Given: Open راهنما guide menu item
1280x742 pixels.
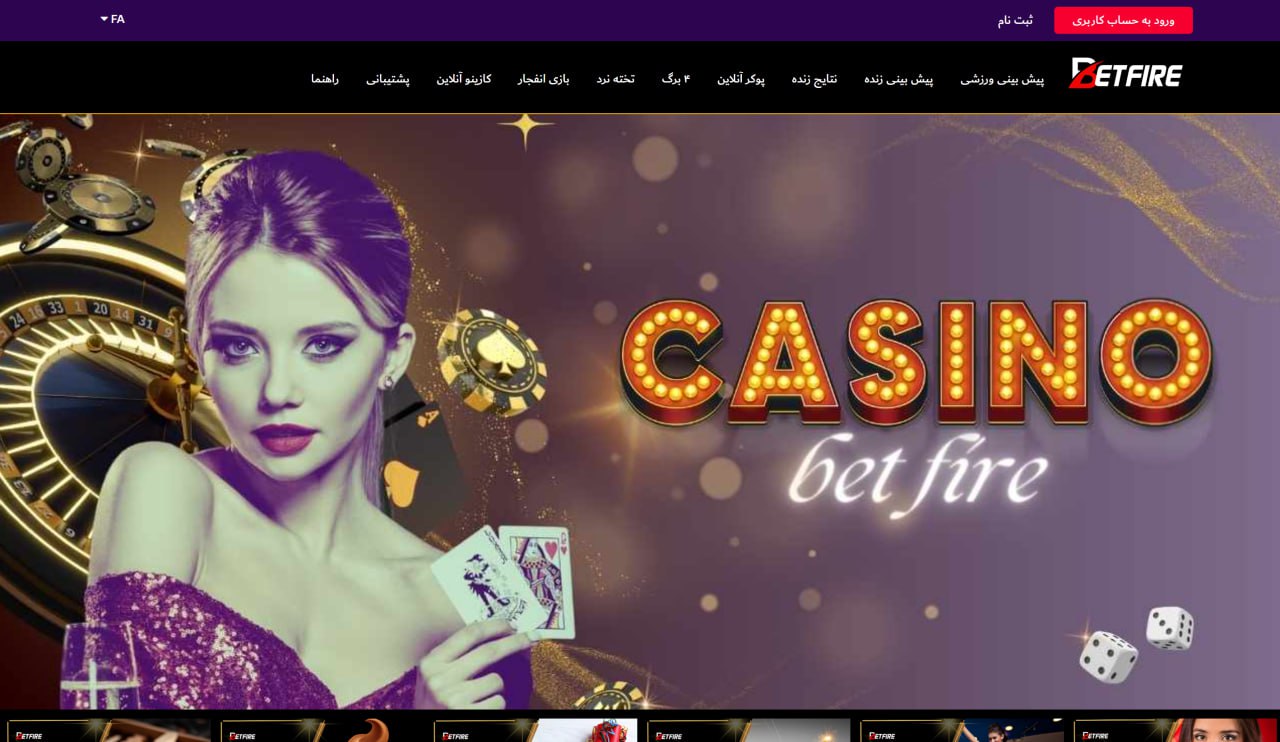Looking at the screenshot, I should coord(325,79).
